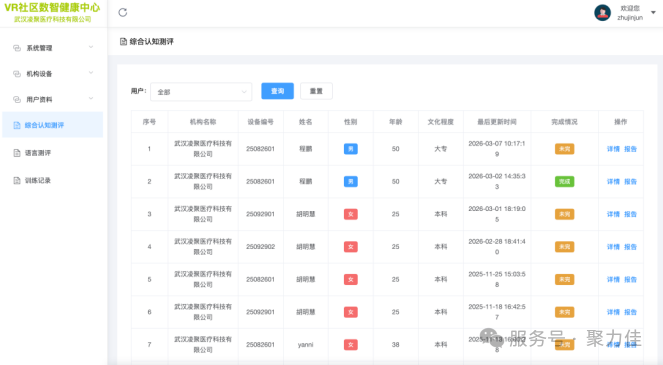The image size is (663, 365).
Task: Click the 综合认知测评 page heading
Action: coord(151,41)
